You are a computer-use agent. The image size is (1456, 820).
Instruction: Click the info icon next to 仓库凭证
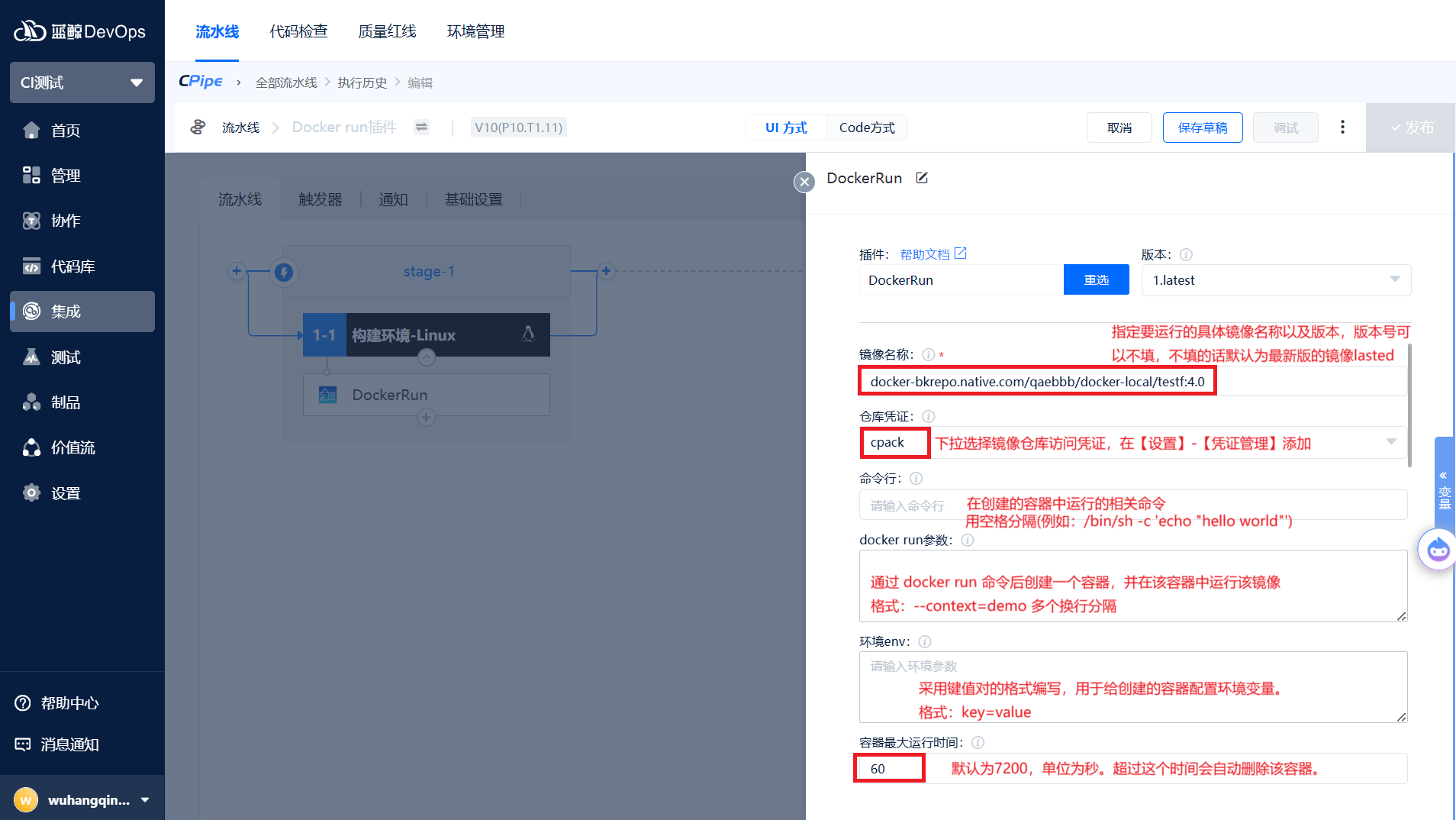[x=928, y=416]
